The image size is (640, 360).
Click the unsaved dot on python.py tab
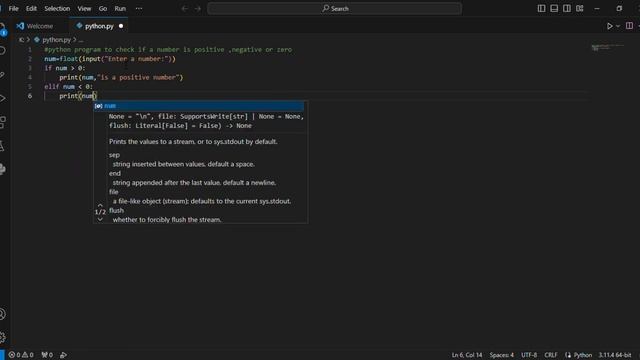[x=121, y=26]
